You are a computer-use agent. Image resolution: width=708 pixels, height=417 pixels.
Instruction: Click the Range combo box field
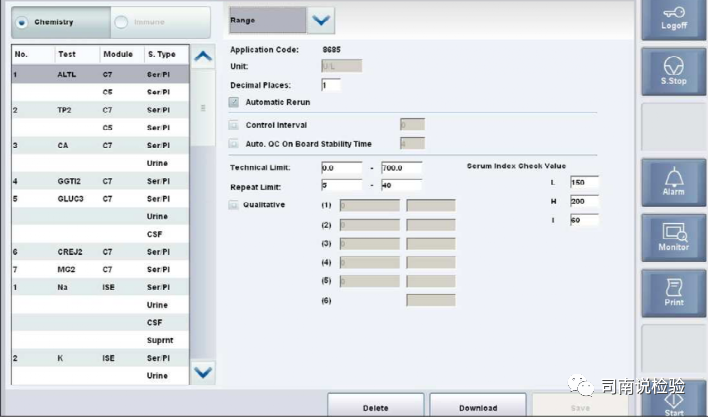point(268,20)
